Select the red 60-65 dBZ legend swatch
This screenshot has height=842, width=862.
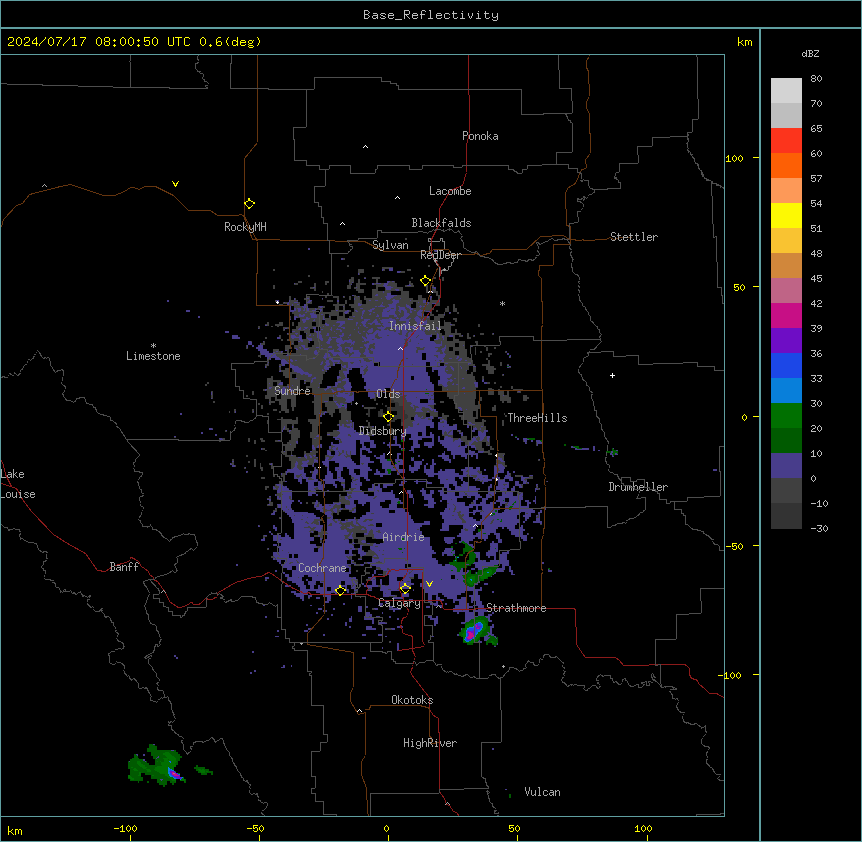coord(786,141)
